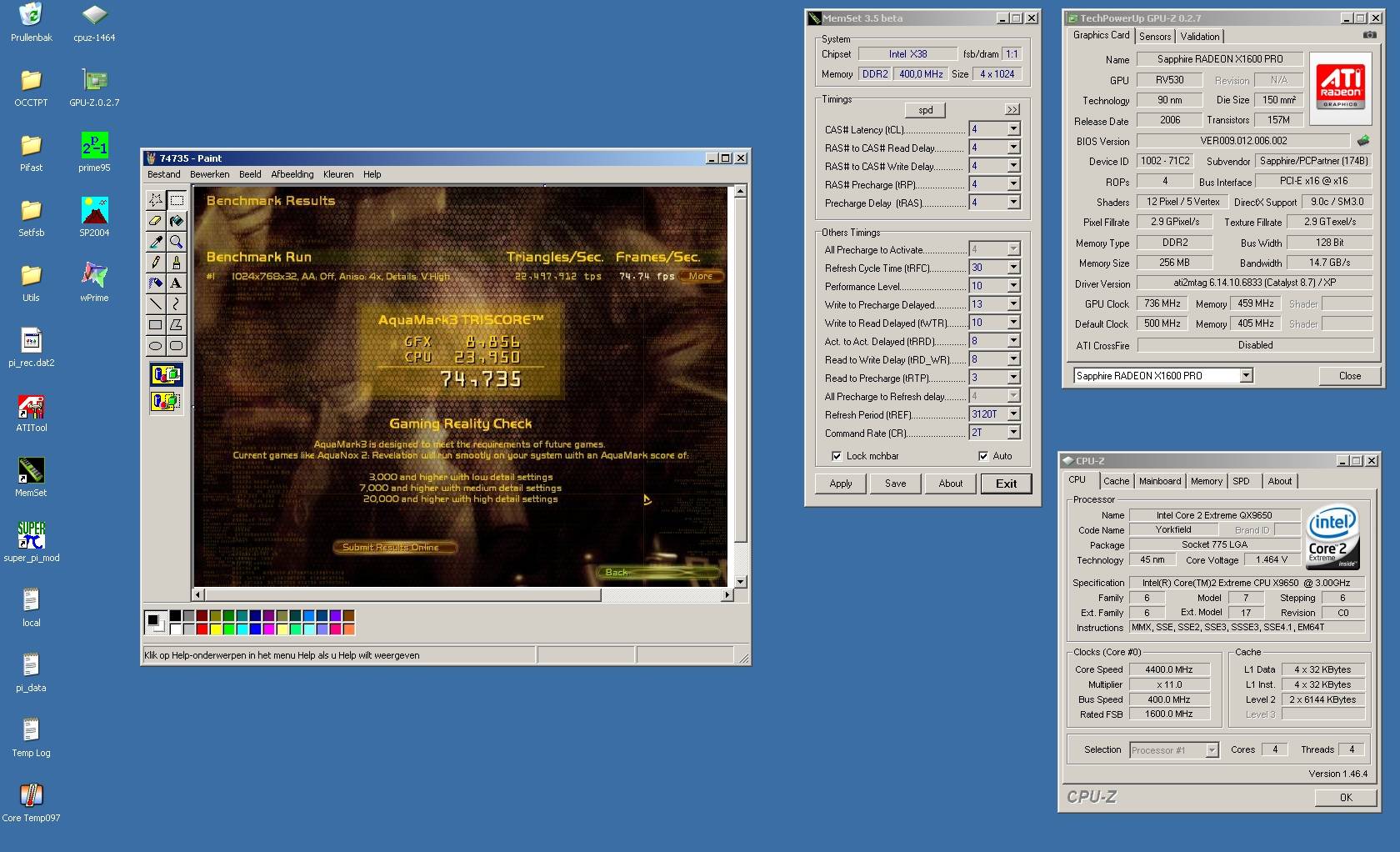
Task: Choose opaque selection mode in Paint
Action: point(166,375)
